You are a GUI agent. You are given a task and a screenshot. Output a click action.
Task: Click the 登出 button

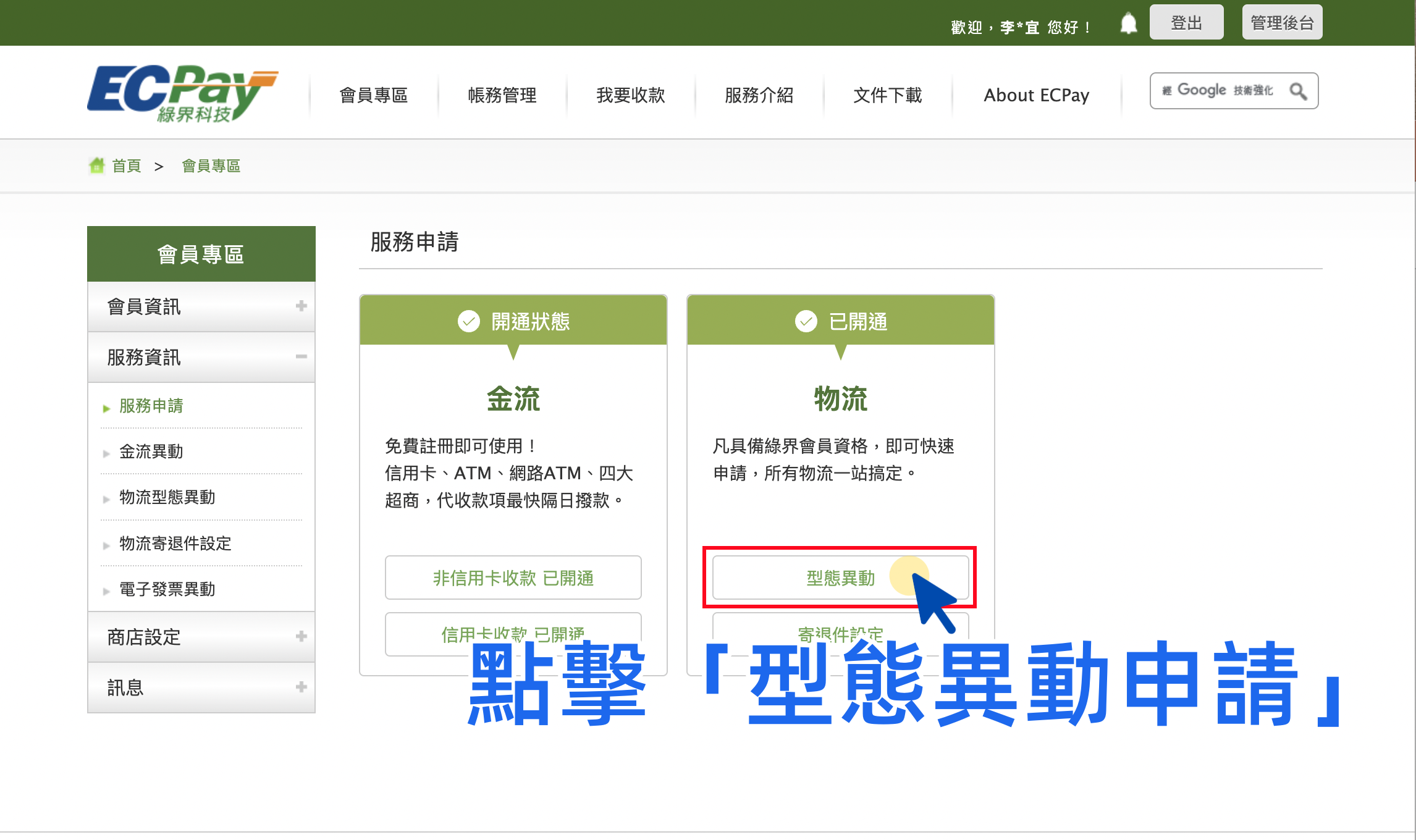[1186, 22]
